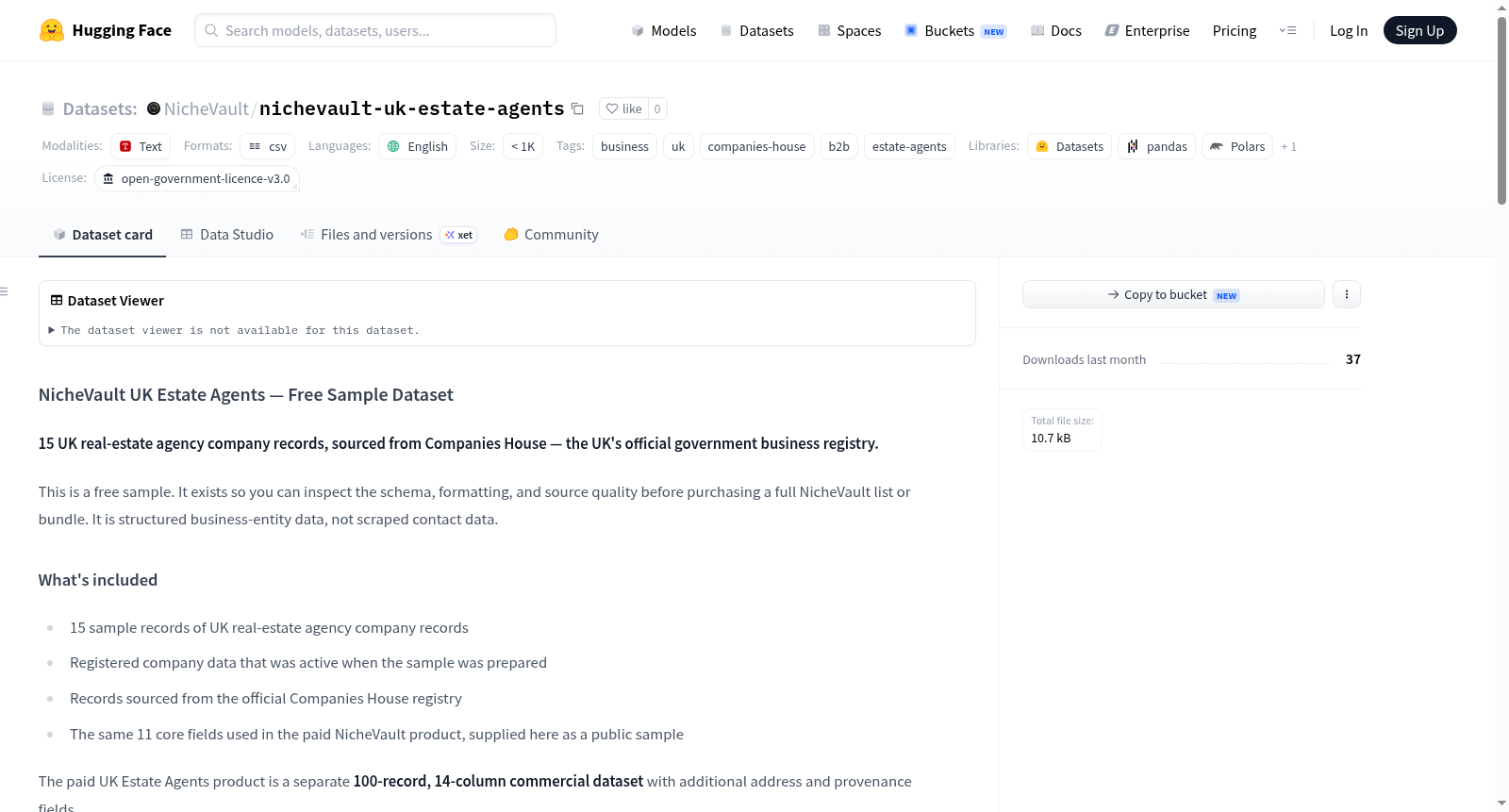Image resolution: width=1509 pixels, height=812 pixels.
Task: Select the csv format tag
Action: tap(268, 146)
